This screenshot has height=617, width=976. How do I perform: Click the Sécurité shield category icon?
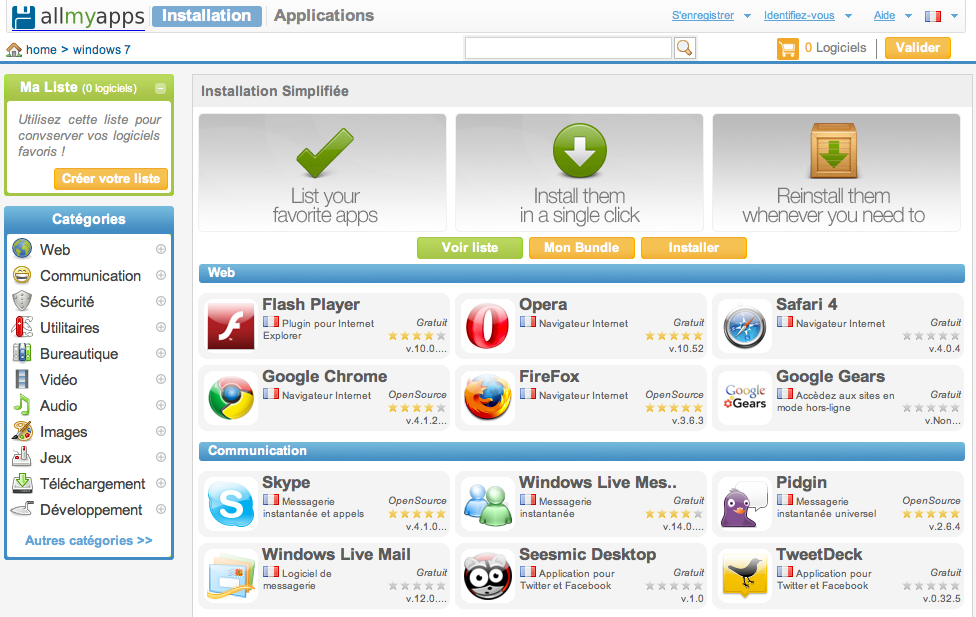(x=22, y=301)
